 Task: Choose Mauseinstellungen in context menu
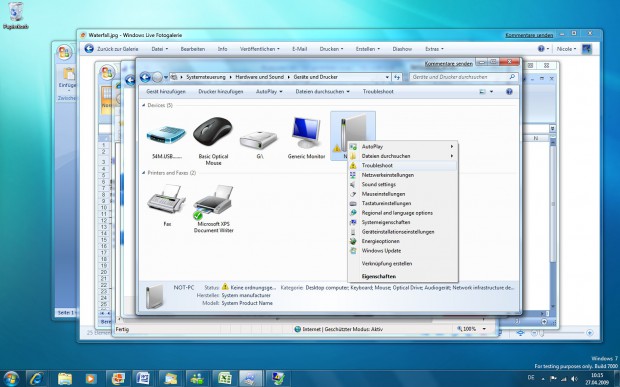point(403,194)
